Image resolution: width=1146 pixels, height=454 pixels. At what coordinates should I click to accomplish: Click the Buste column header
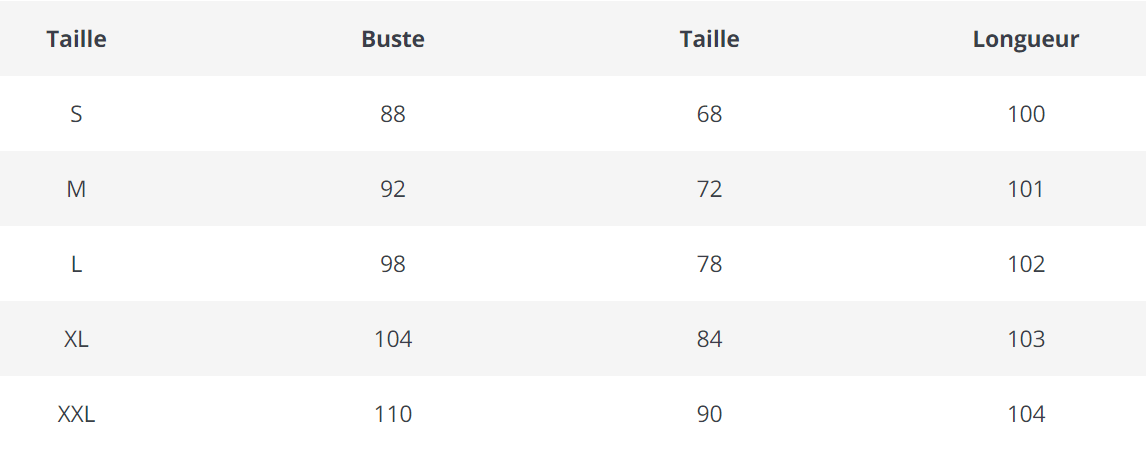(393, 39)
